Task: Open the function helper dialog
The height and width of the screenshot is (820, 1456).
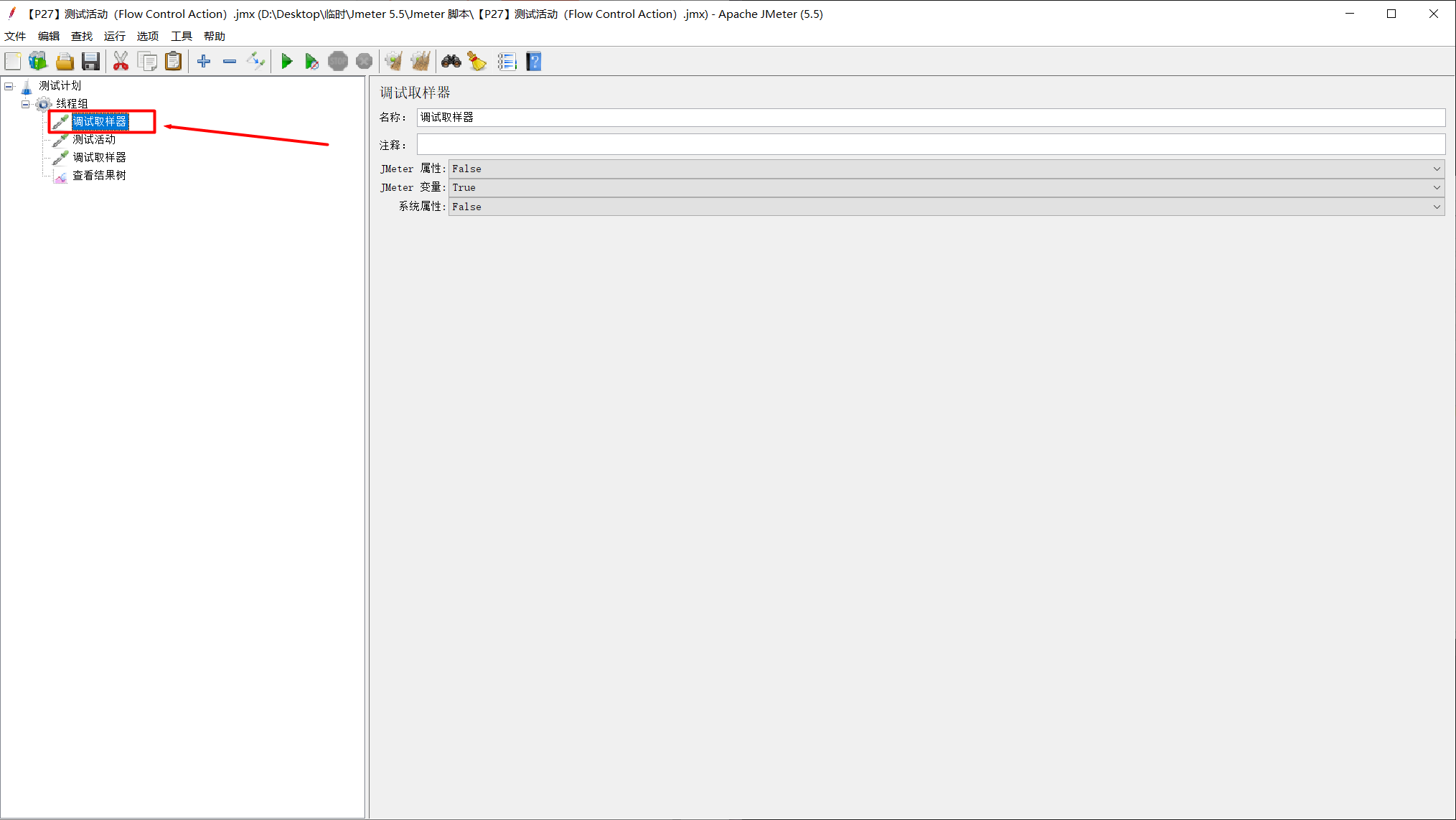Action: (507, 61)
